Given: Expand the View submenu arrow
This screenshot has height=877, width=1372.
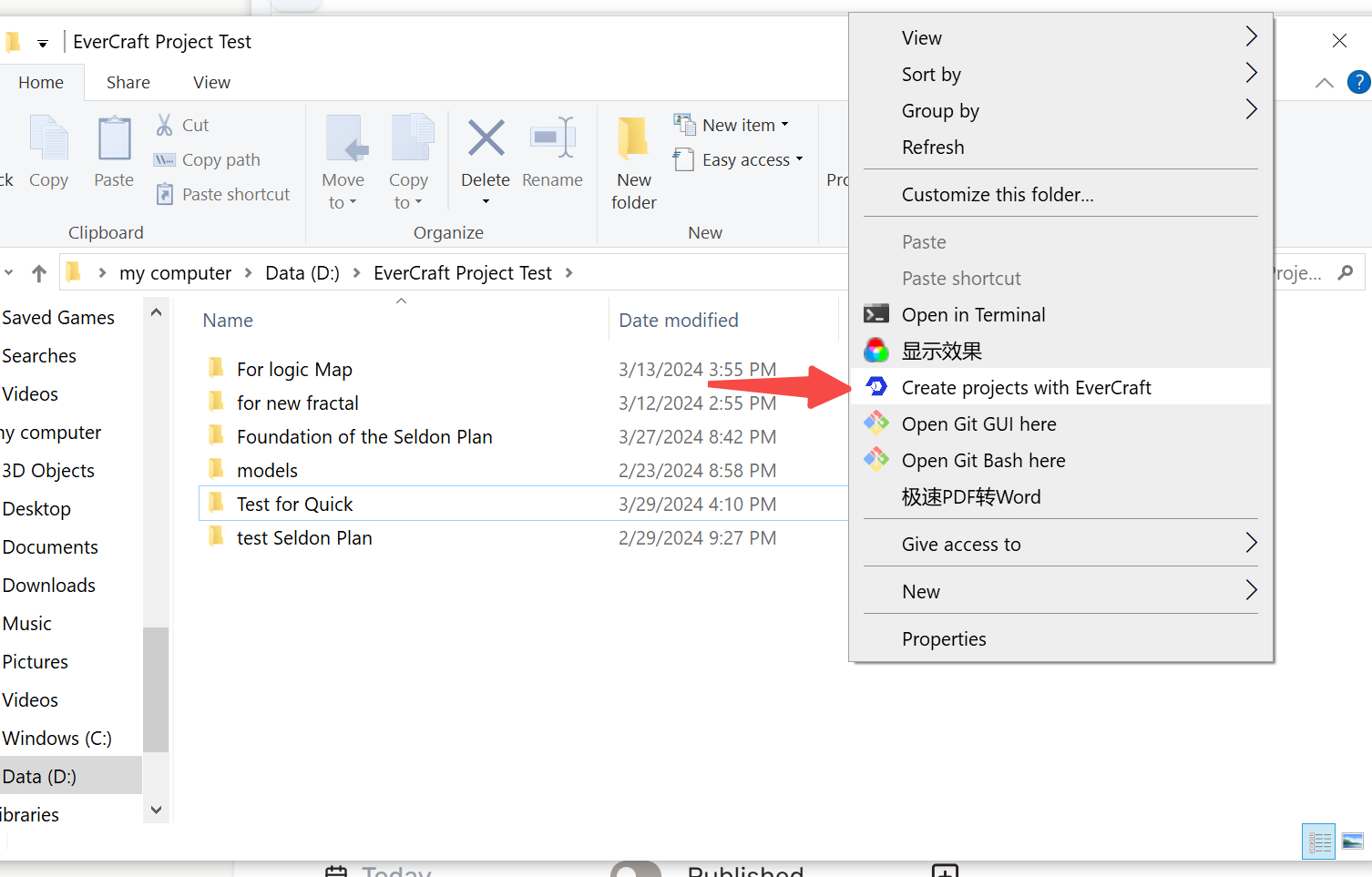Looking at the screenshot, I should click(x=1251, y=36).
